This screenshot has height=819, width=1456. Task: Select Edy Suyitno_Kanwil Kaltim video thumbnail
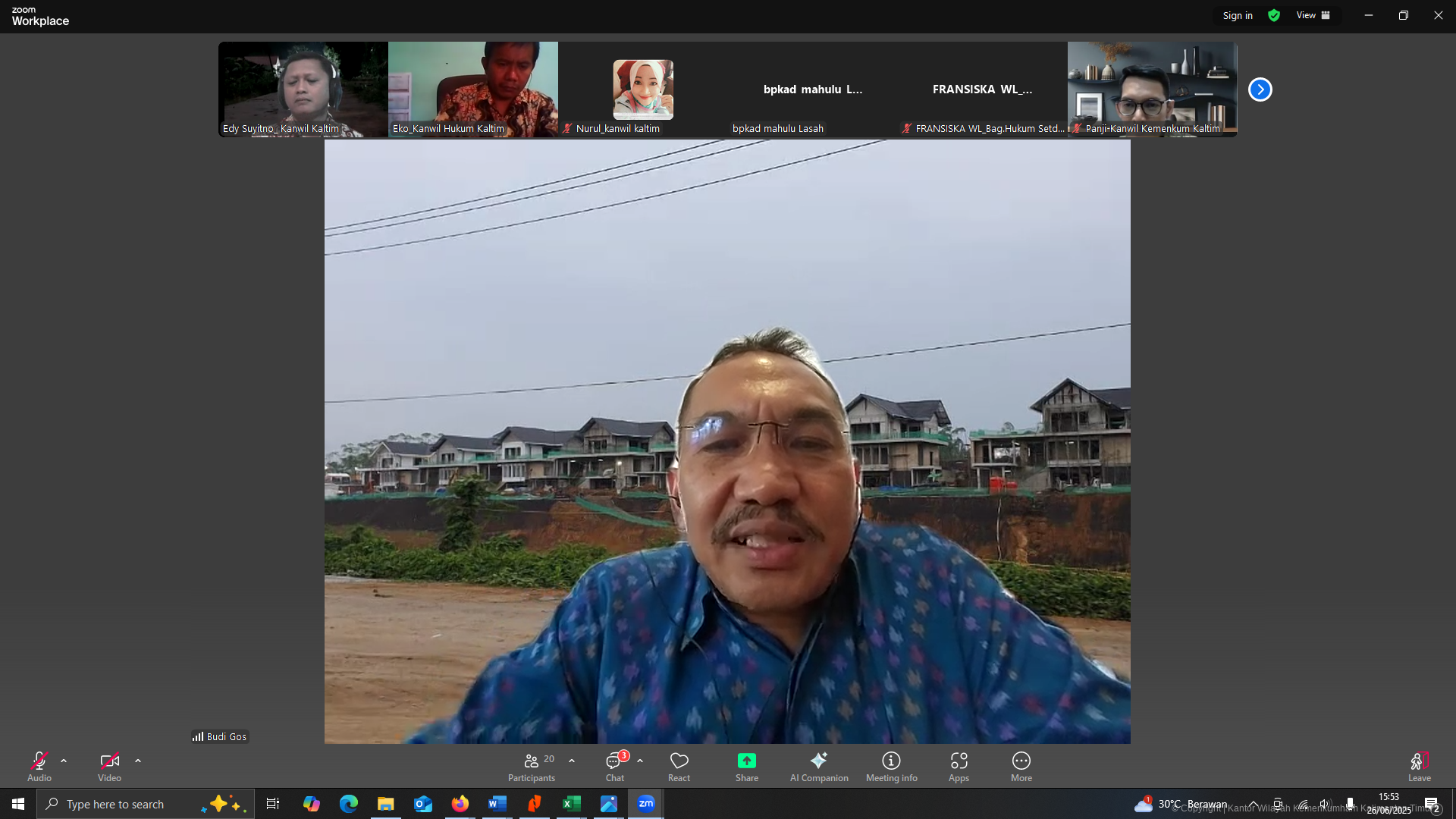pos(303,89)
